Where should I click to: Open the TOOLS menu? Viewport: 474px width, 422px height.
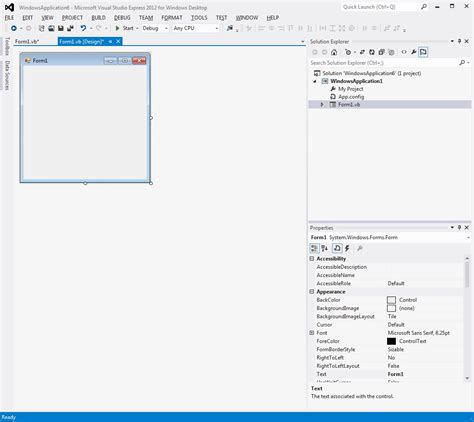(x=199, y=18)
